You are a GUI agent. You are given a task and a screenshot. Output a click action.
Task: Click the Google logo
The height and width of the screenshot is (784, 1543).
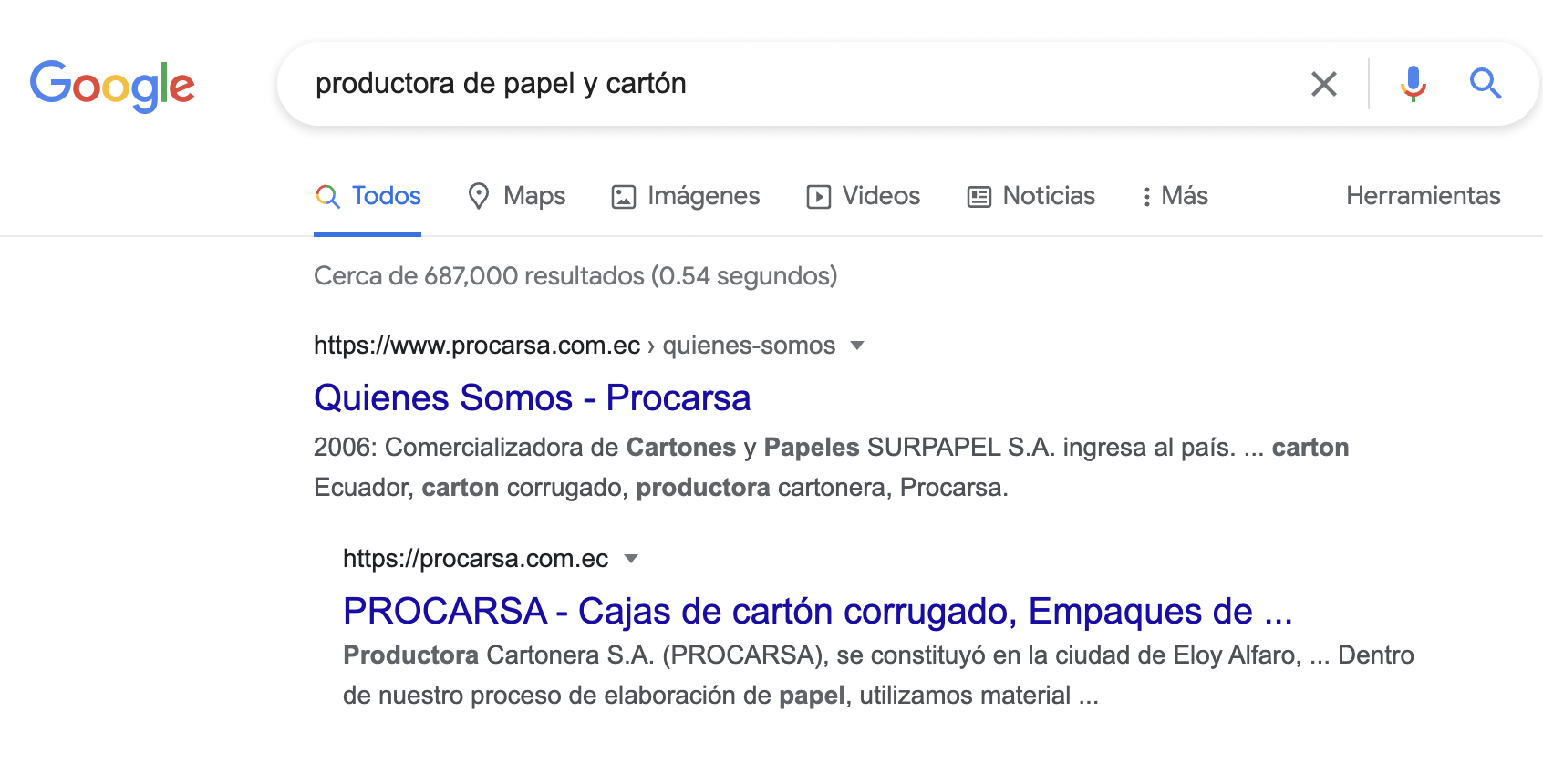[x=112, y=86]
